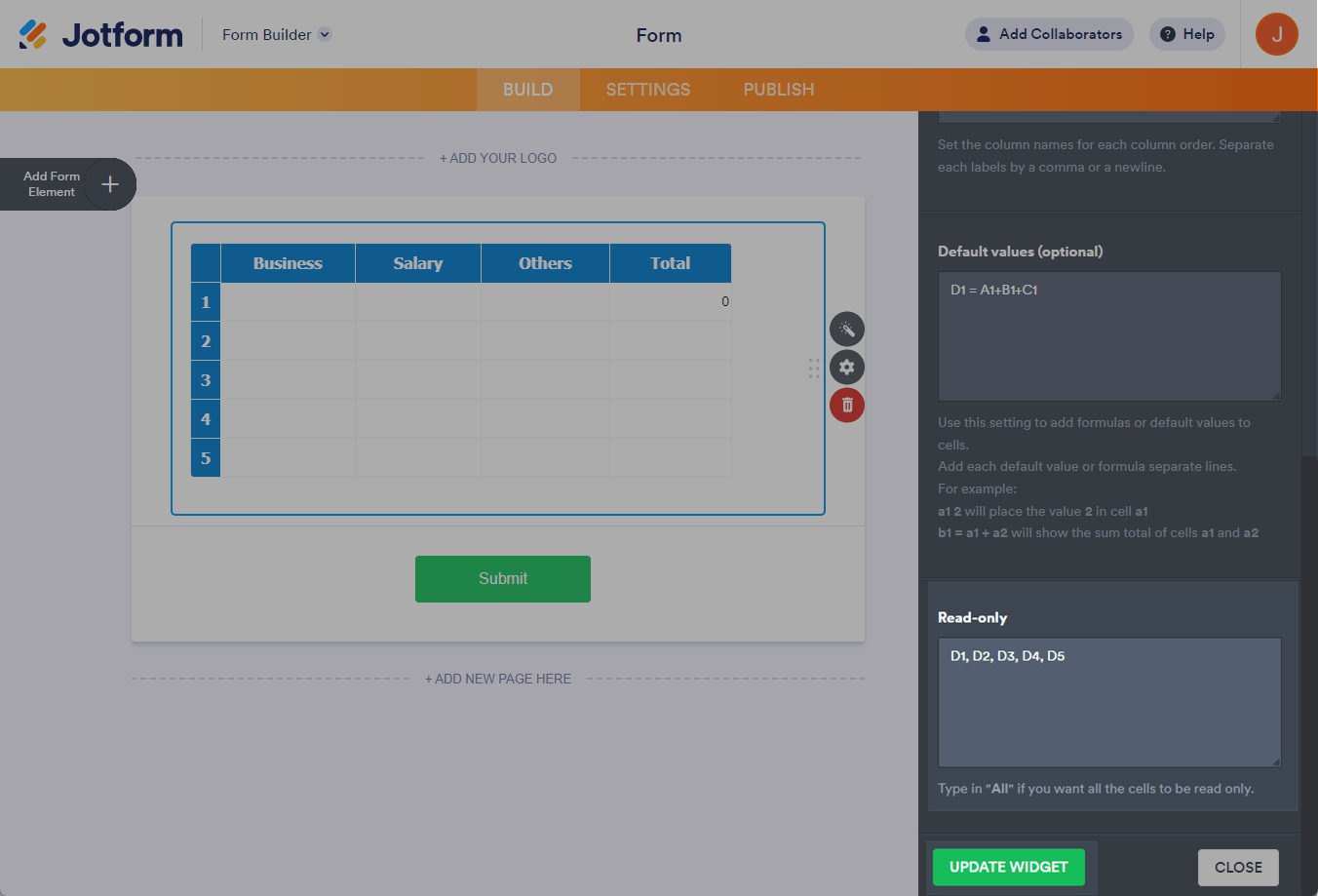The image size is (1318, 896).
Task: Close the widget settings panel
Action: click(x=1238, y=868)
